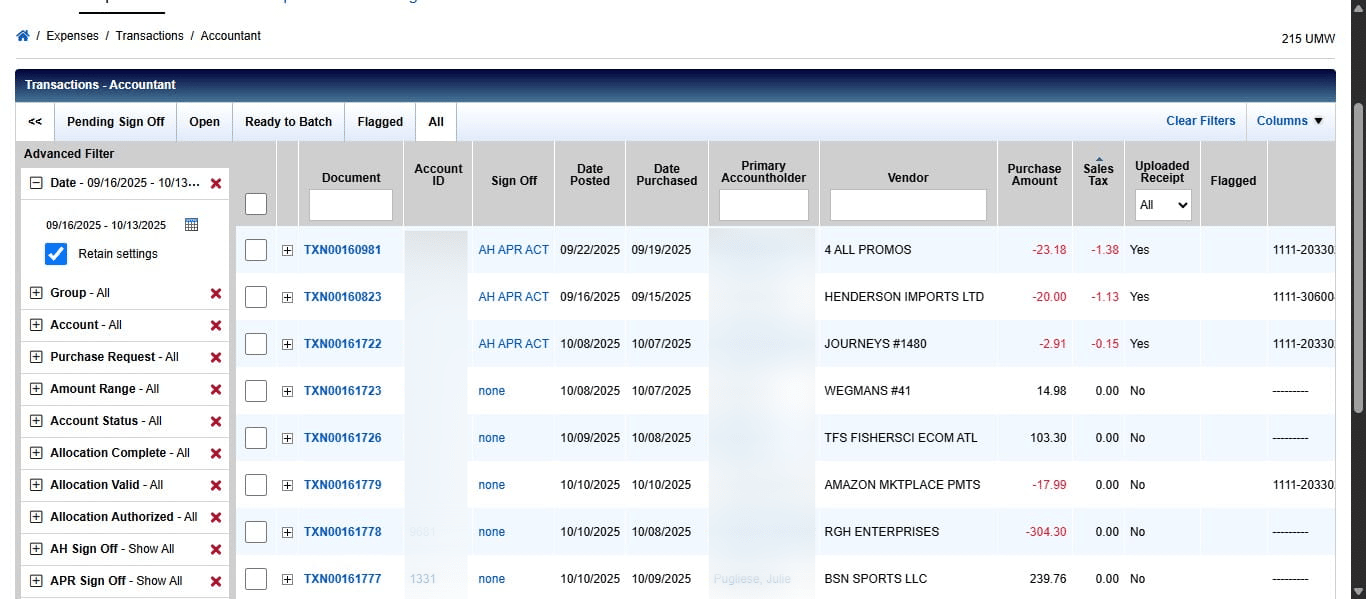Switch to the Flagged tab
The image size is (1366, 599).
379,121
